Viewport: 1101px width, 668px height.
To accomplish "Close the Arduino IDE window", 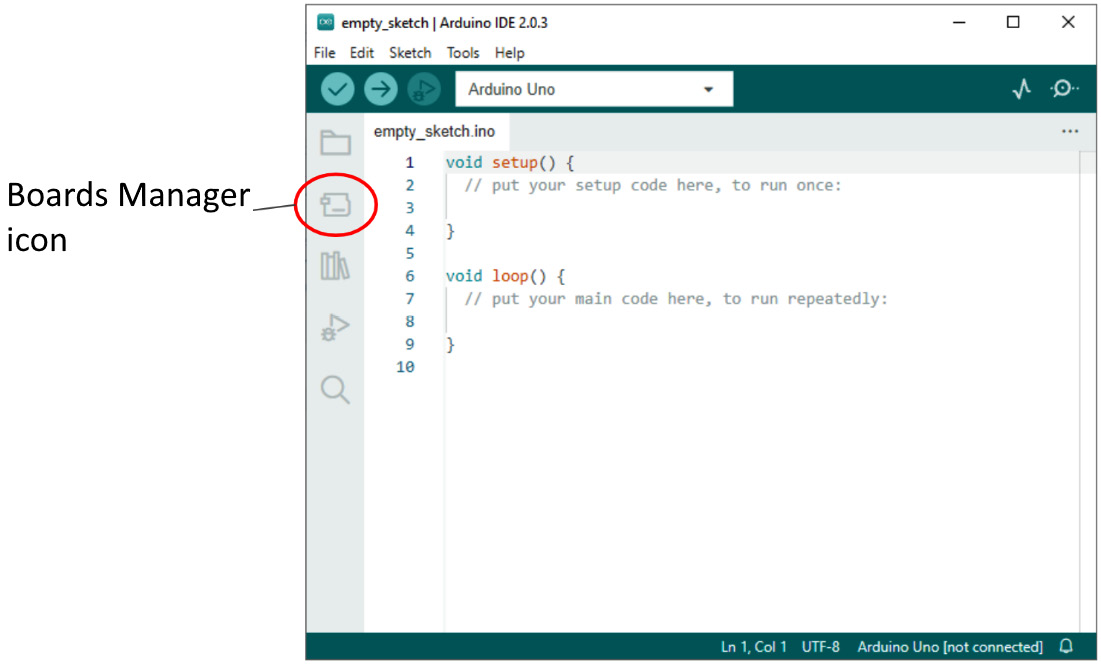I will pos(1068,22).
